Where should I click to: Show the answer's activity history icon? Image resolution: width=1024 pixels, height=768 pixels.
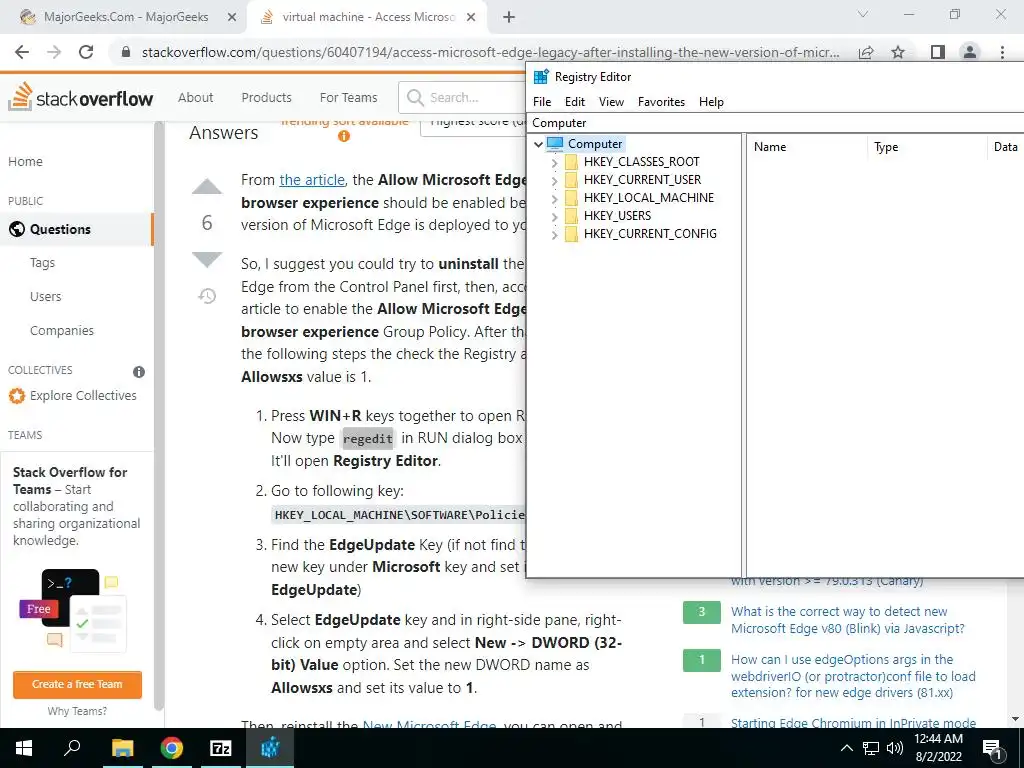pyautogui.click(x=207, y=296)
